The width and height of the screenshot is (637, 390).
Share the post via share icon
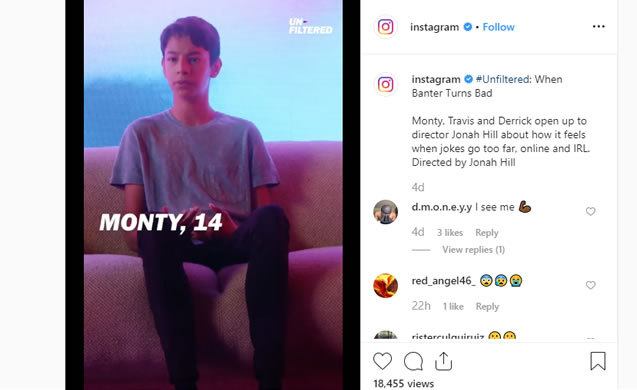pos(444,361)
